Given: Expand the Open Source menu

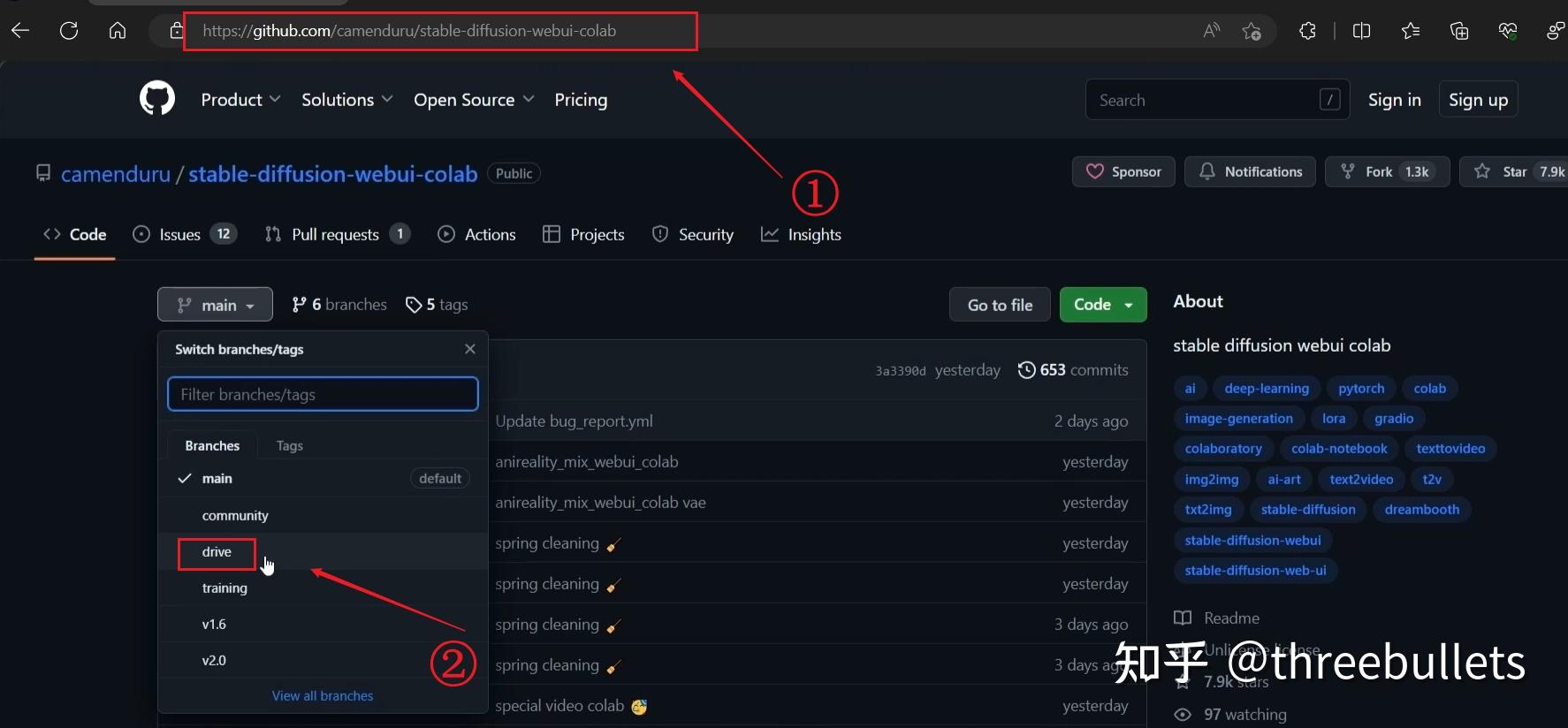Looking at the screenshot, I should point(474,100).
